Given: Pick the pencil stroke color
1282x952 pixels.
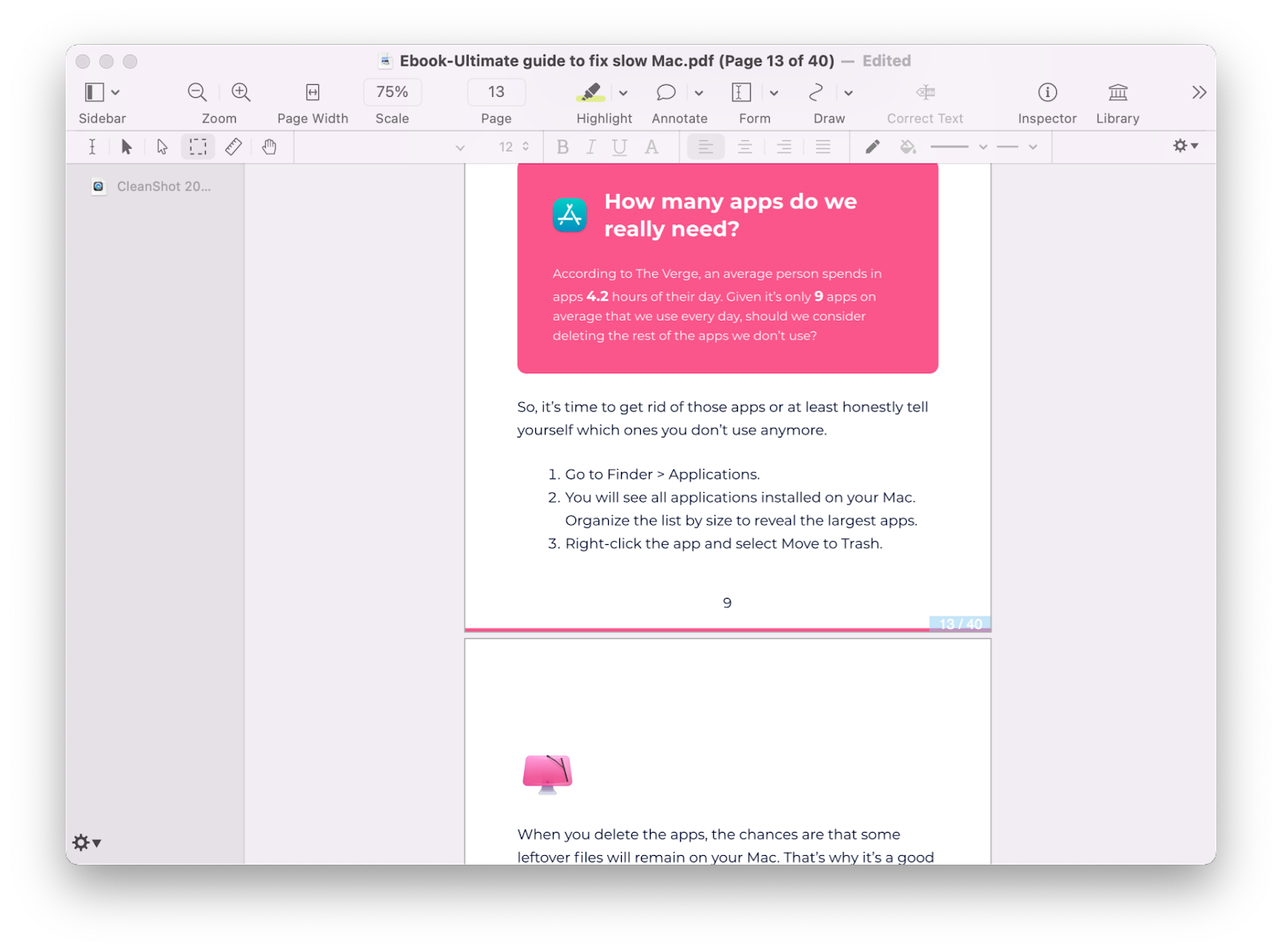Looking at the screenshot, I should tap(872, 147).
